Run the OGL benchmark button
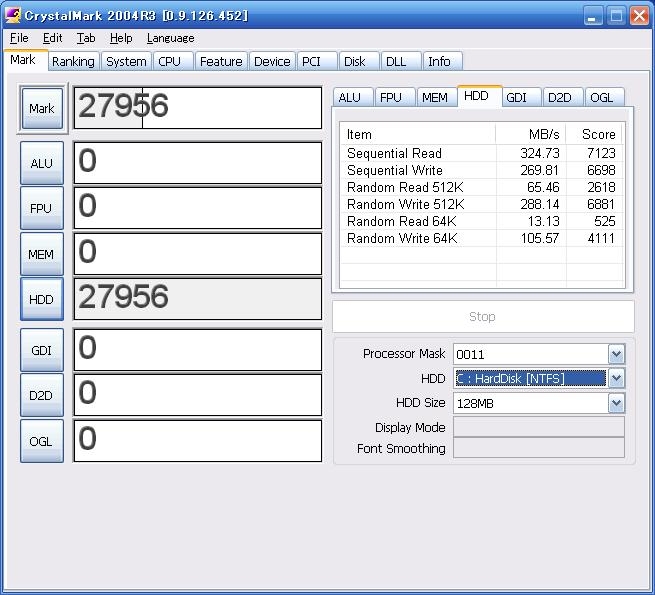 (42, 441)
